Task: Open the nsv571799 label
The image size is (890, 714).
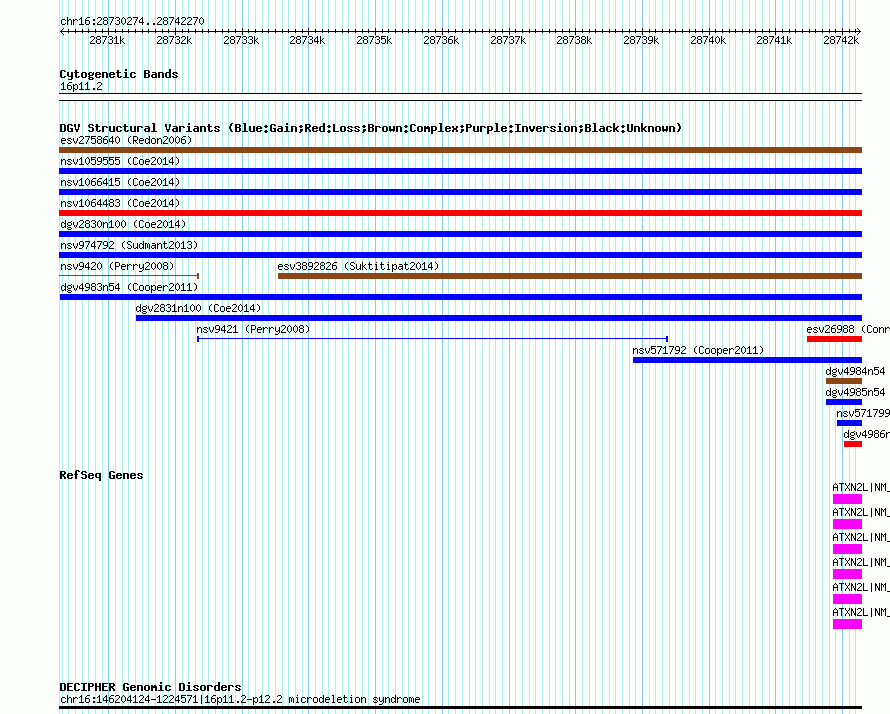Action: point(863,413)
